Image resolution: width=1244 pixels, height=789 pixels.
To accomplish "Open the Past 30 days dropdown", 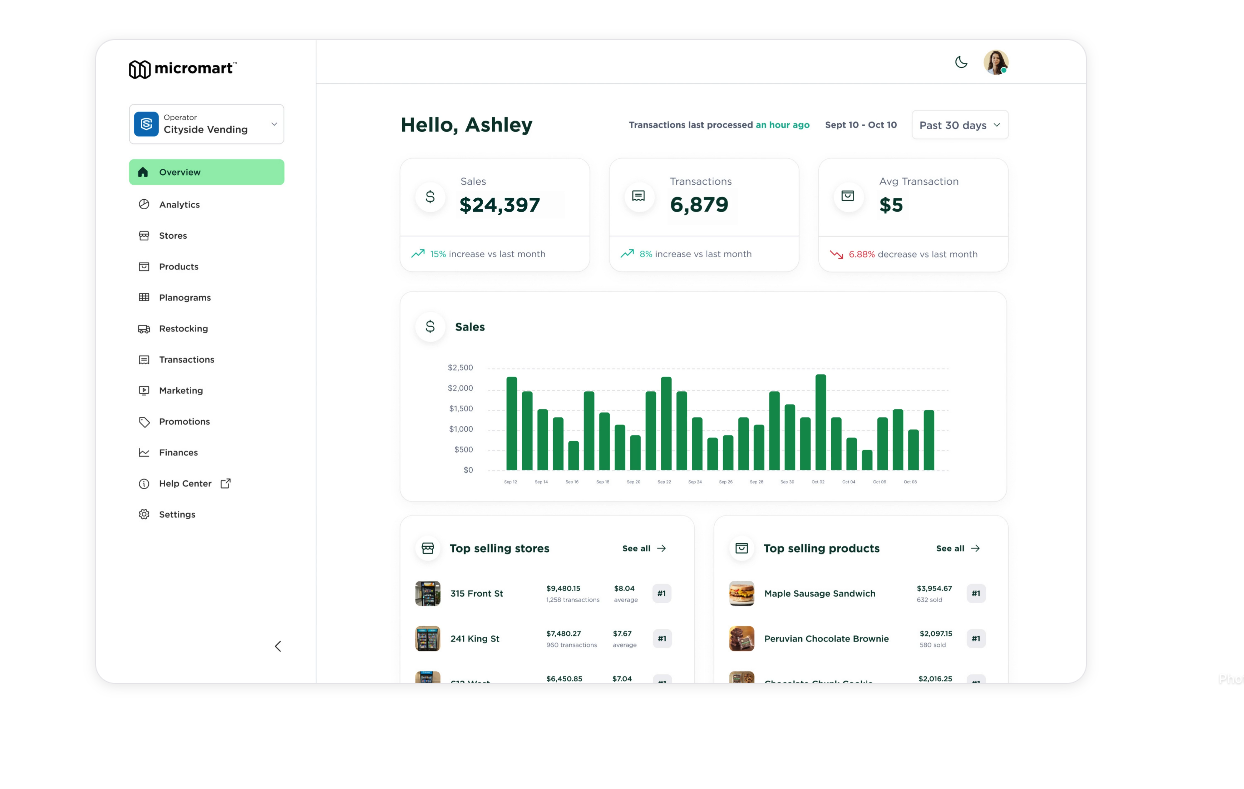I will (960, 125).
